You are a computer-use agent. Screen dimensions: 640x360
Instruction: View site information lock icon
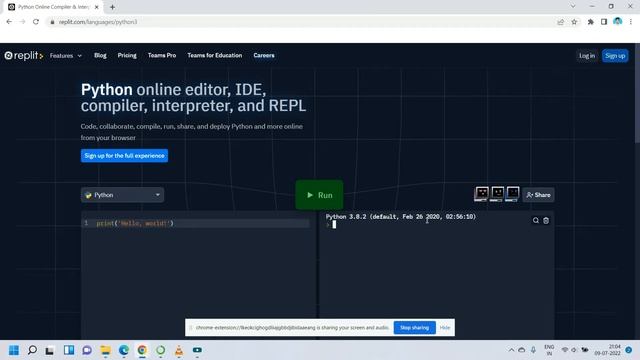52,22
